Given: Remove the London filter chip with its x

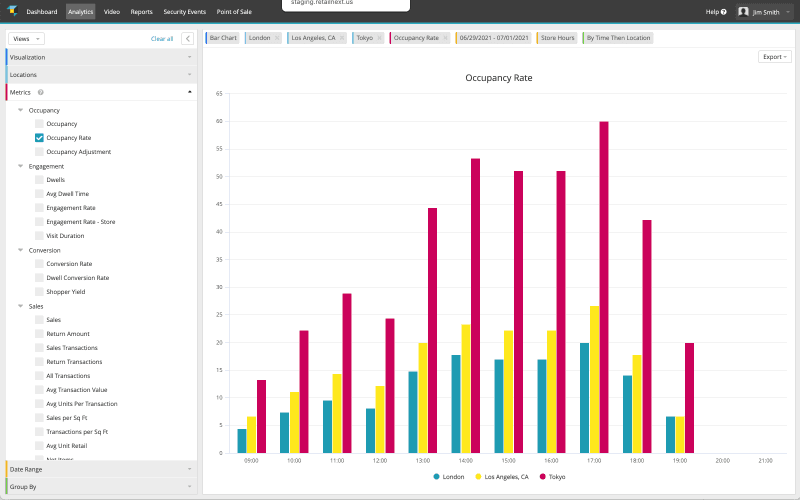Looking at the screenshot, I should pyautogui.click(x=277, y=38).
